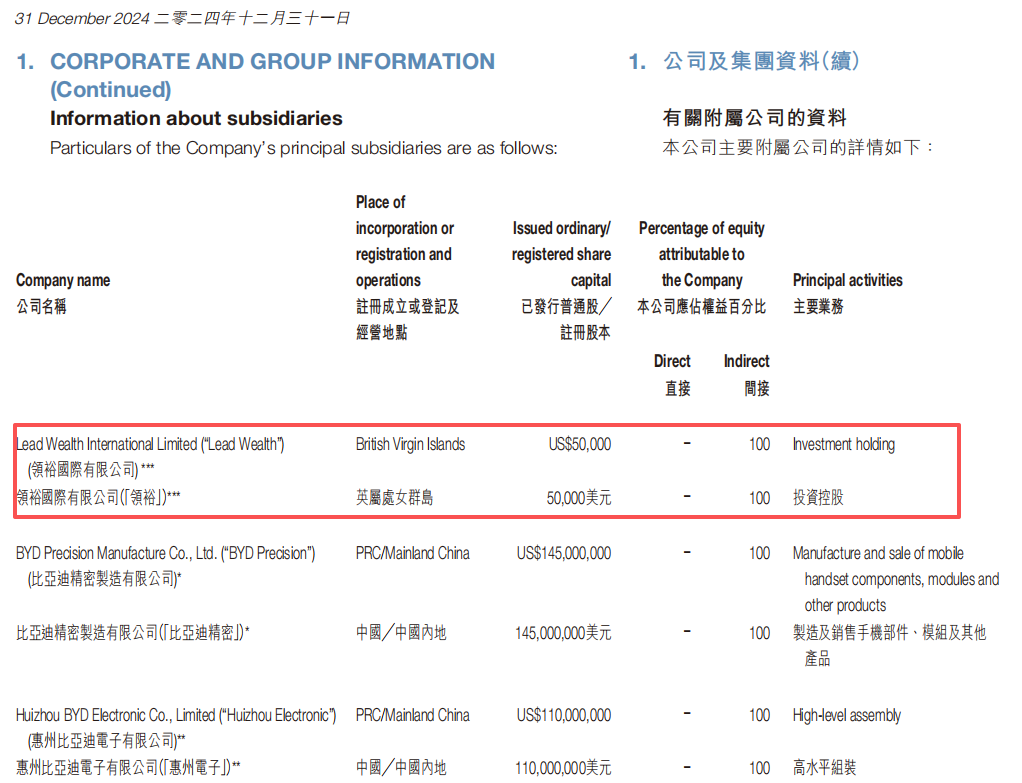Click "(惠州比亞迪電子有限公司)**" under Huizhou Electronic
This screenshot has height=783, width=1022.
[106, 741]
